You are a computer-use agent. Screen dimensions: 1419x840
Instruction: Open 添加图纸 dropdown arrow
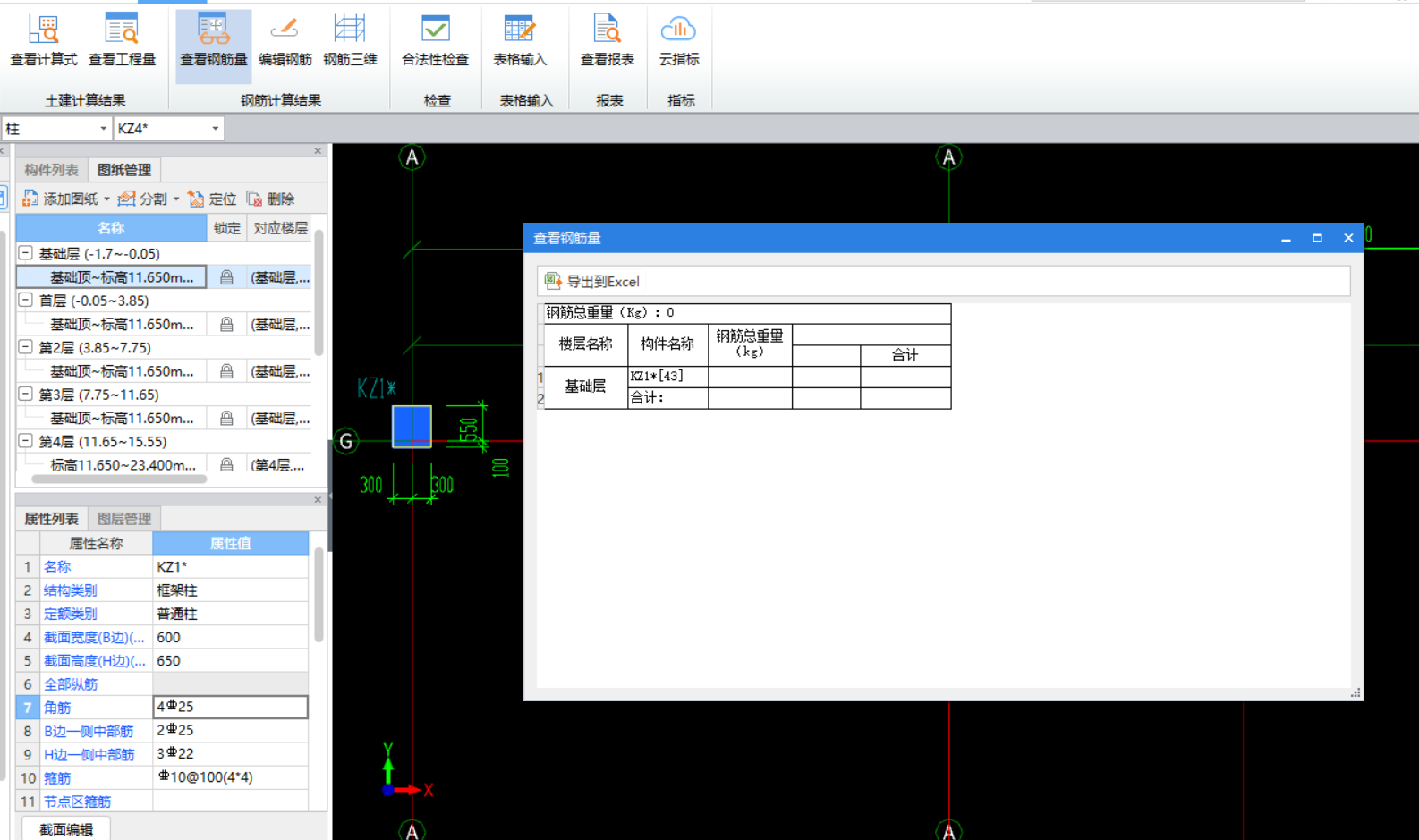(x=106, y=199)
